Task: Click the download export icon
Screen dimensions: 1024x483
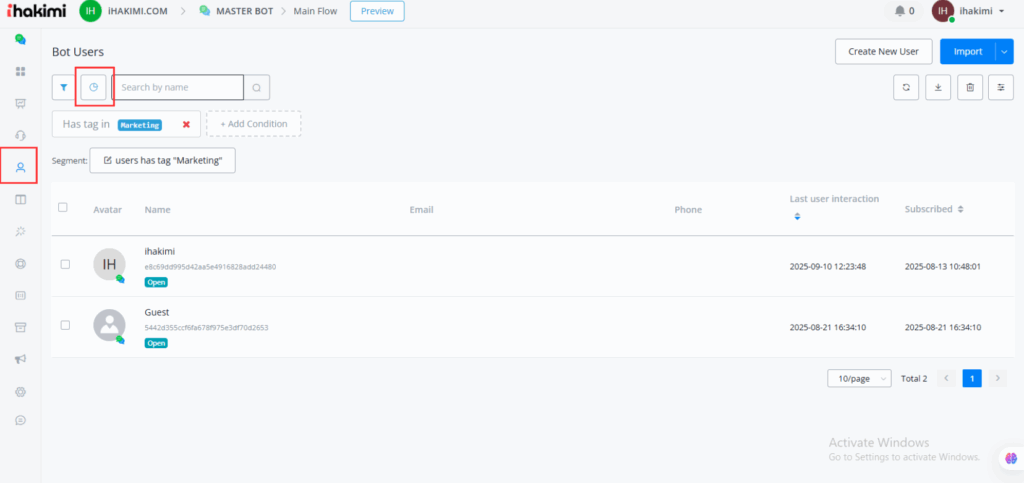Action: pos(938,88)
